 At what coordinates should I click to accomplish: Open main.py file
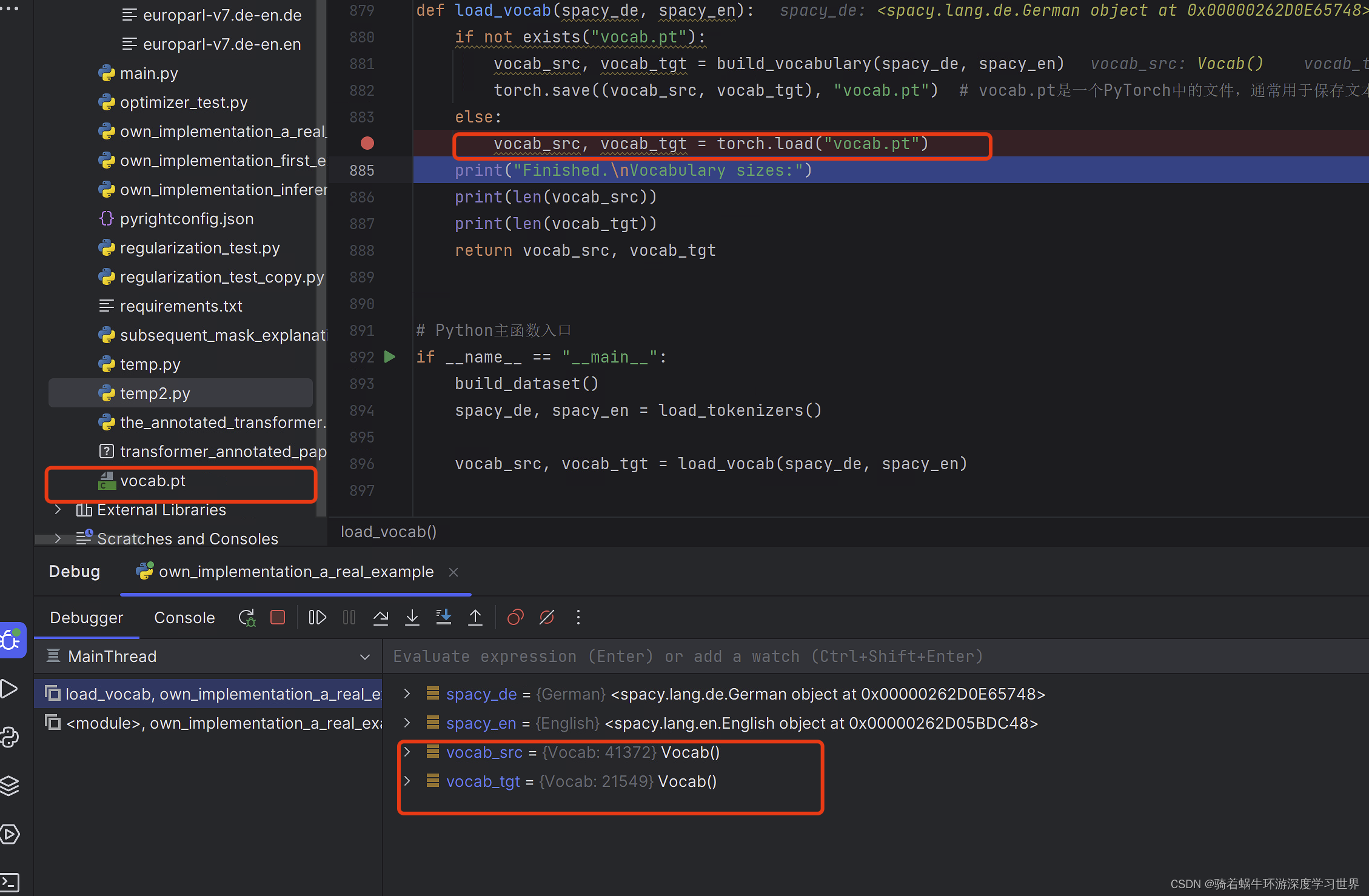pyautogui.click(x=149, y=73)
